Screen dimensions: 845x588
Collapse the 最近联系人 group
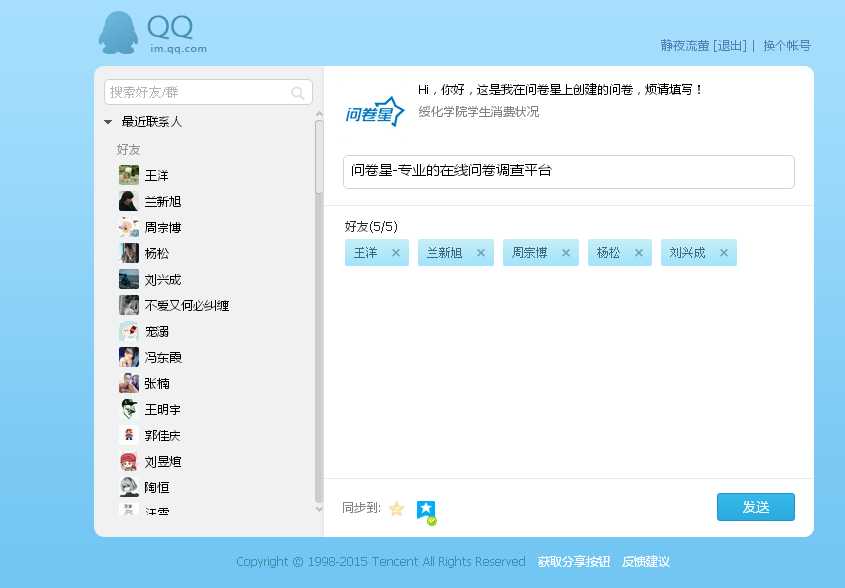tap(108, 122)
